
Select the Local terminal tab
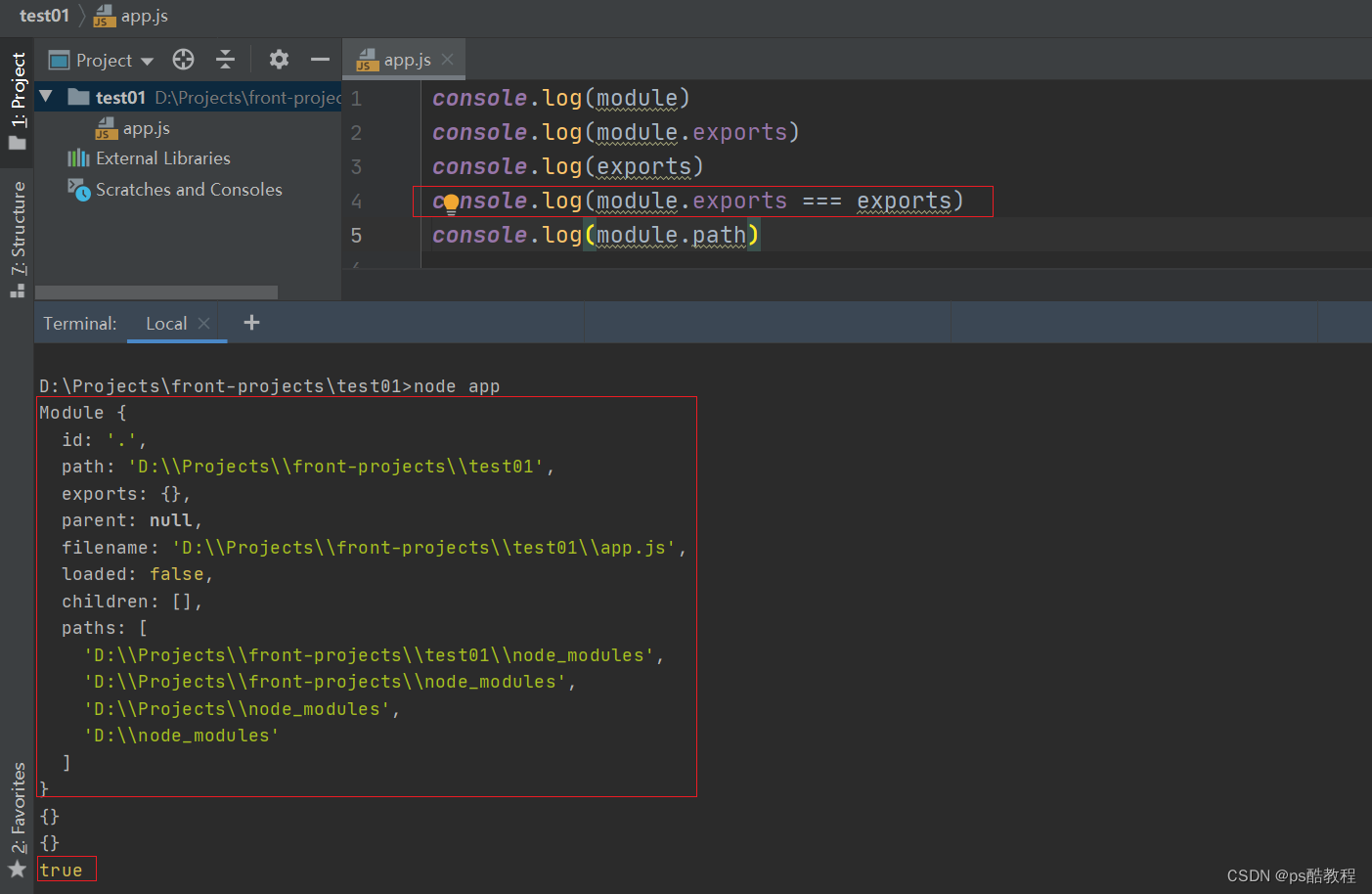(x=166, y=324)
